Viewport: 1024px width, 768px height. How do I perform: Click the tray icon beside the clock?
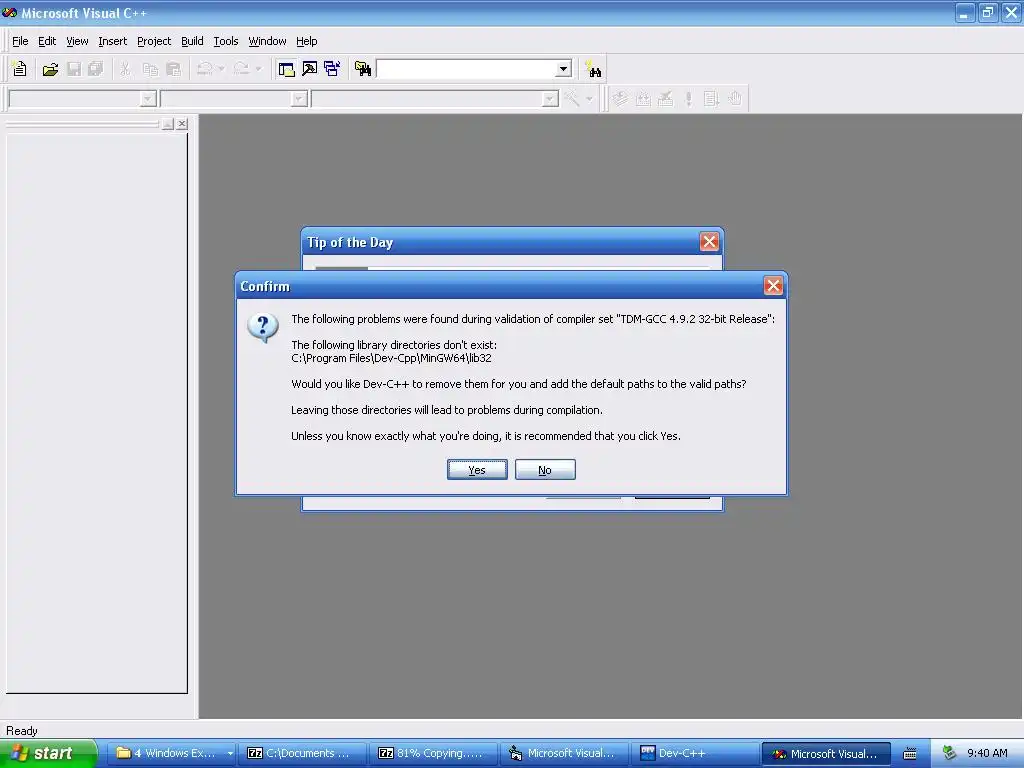(x=950, y=753)
